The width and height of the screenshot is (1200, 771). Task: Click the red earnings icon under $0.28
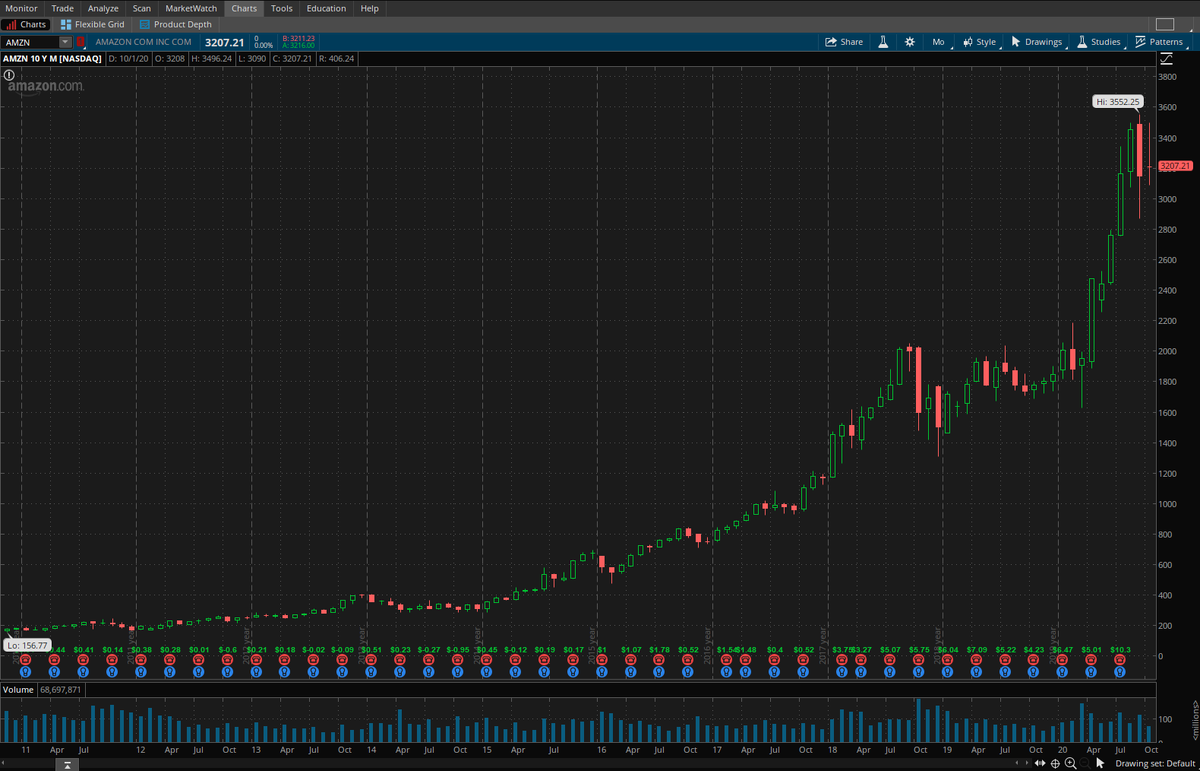[169, 660]
